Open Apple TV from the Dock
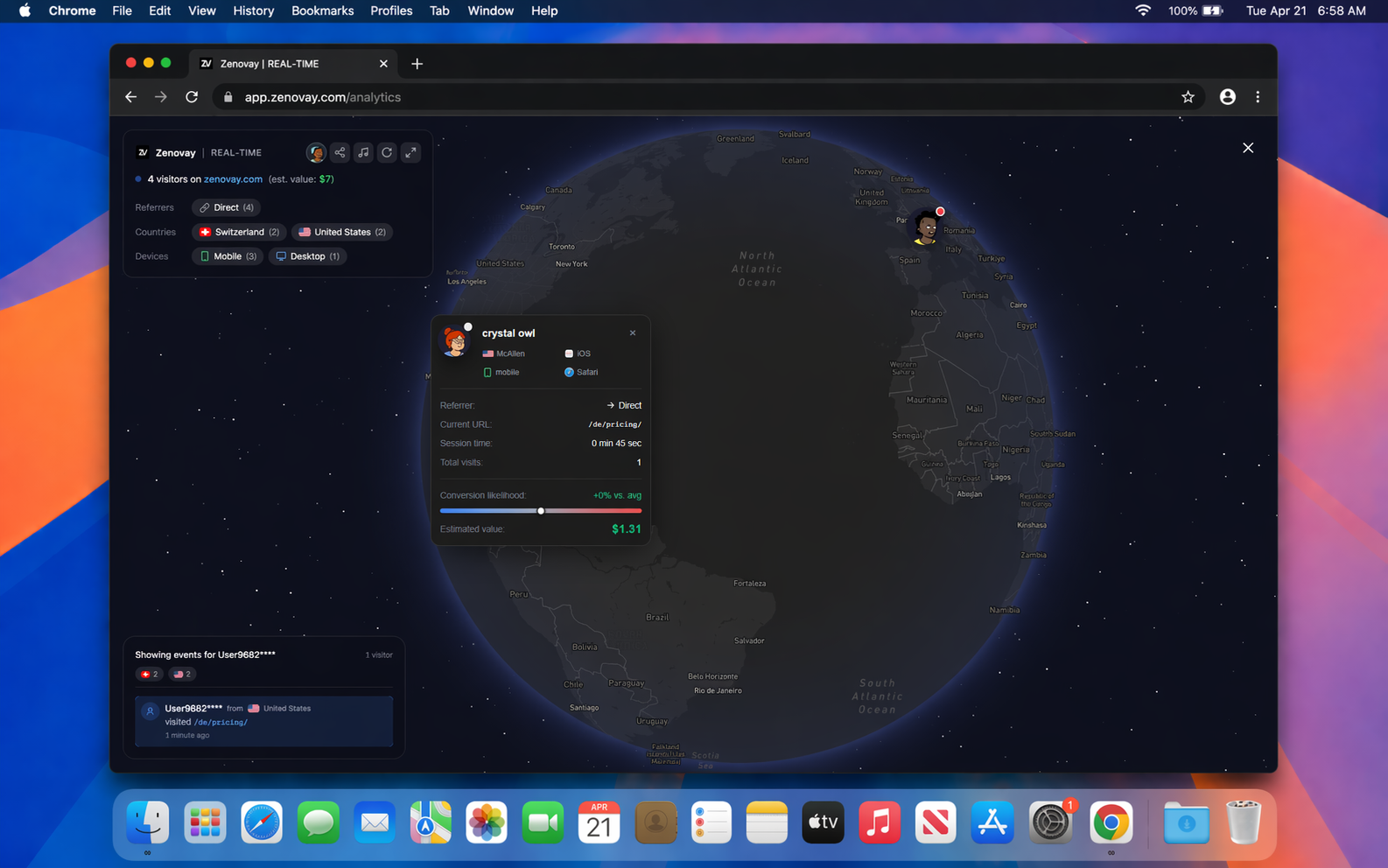 point(824,822)
